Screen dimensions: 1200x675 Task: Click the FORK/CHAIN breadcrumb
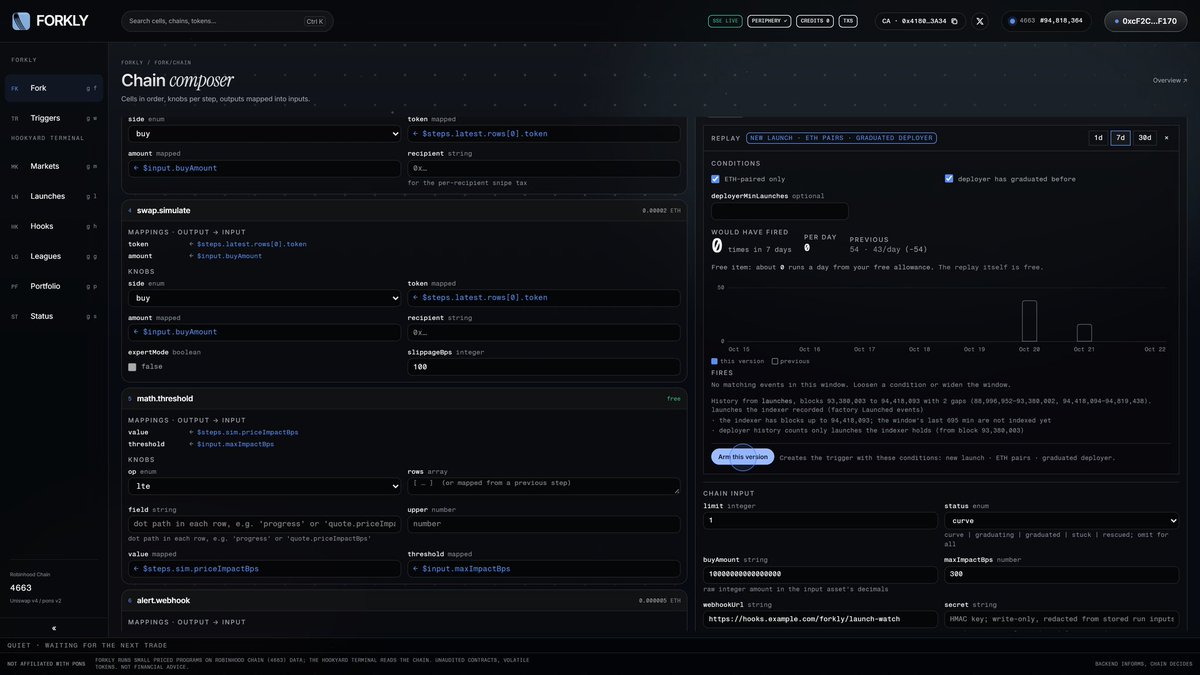173,62
